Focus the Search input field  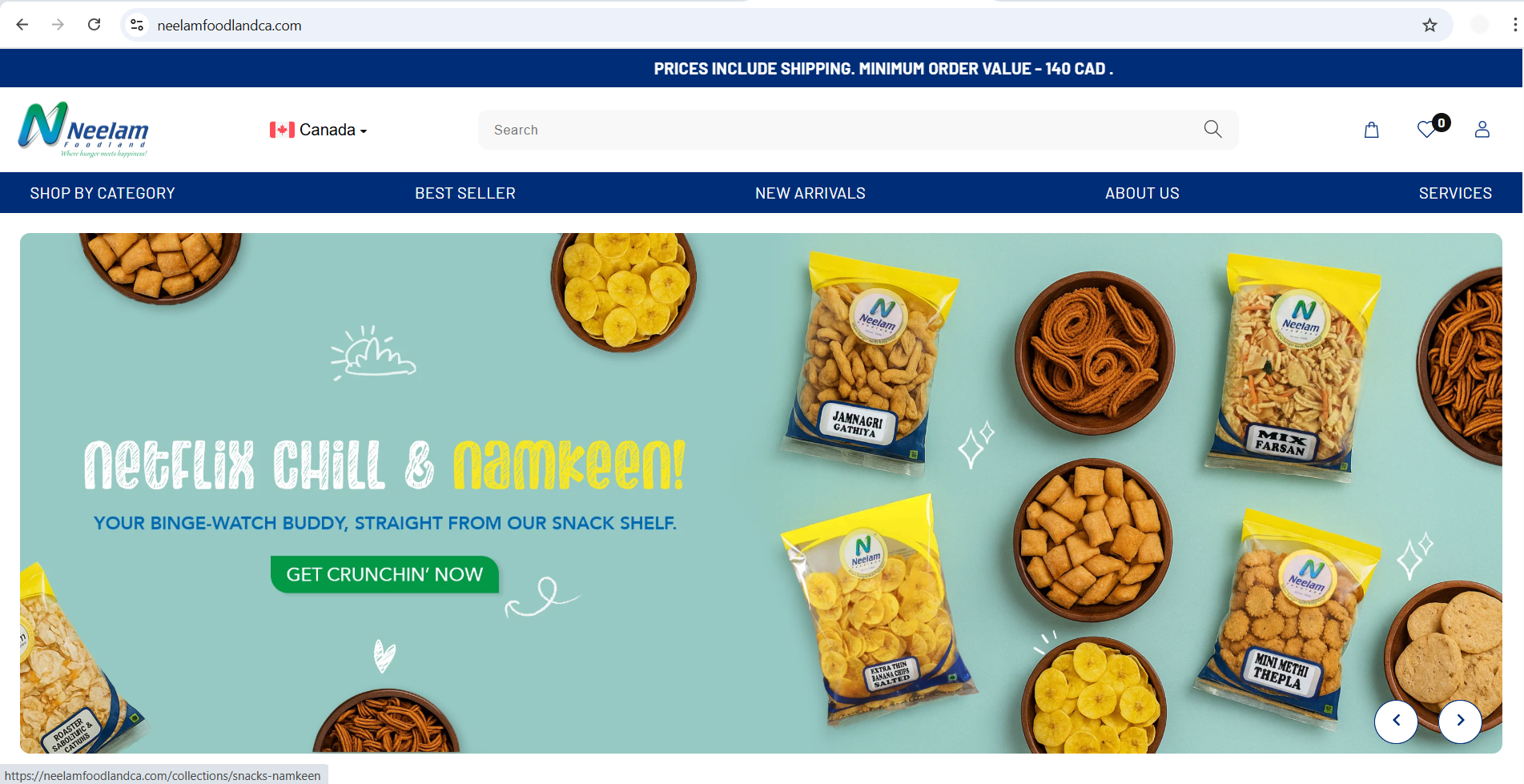[x=841, y=130]
